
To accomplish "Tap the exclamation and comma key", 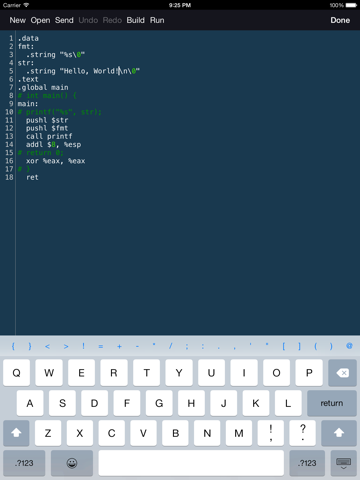I will pyautogui.click(x=271, y=433).
